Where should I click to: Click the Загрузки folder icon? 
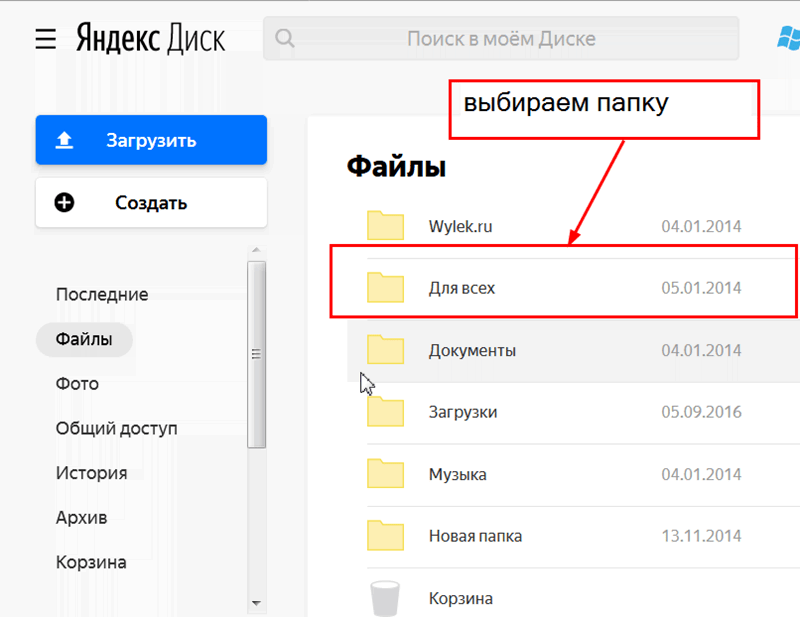(x=385, y=411)
